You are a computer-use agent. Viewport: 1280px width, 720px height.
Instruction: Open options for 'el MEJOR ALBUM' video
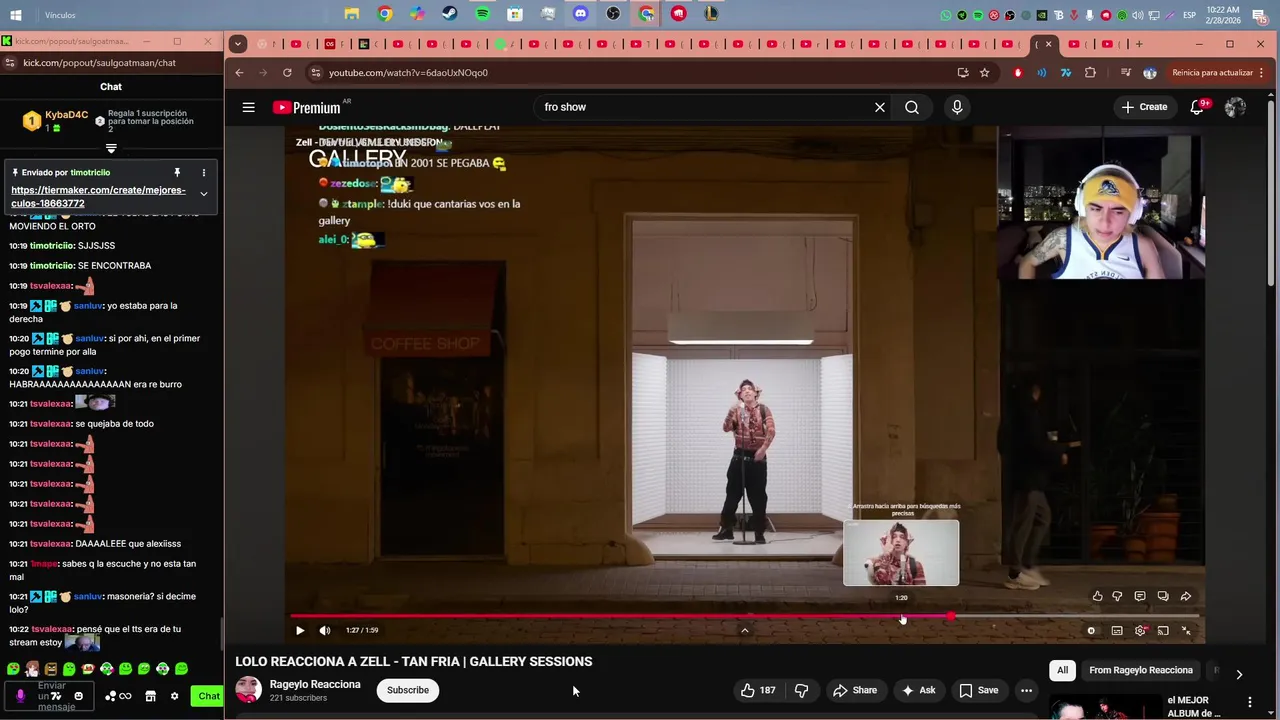point(1249,703)
